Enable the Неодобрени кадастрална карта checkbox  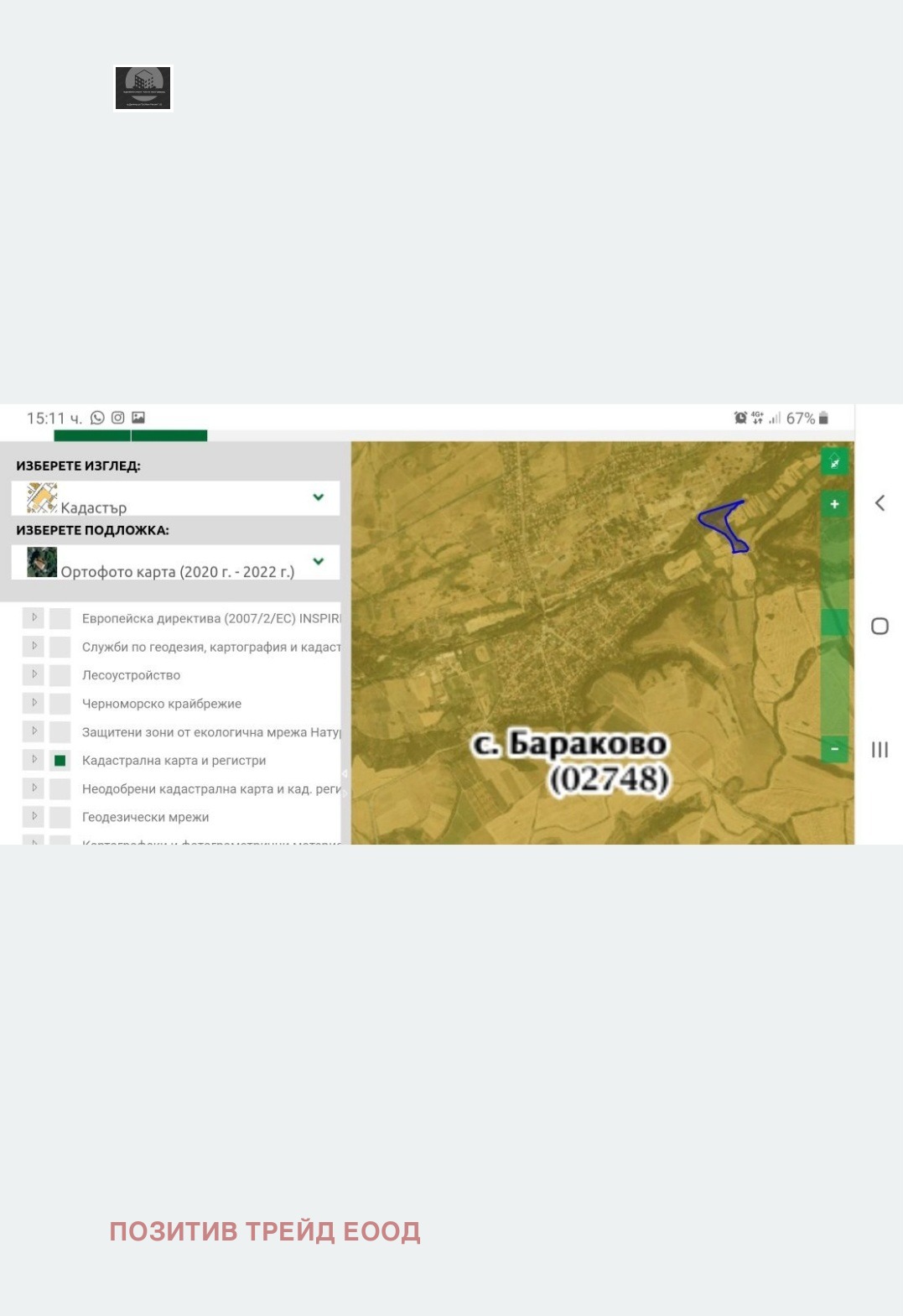[60, 789]
